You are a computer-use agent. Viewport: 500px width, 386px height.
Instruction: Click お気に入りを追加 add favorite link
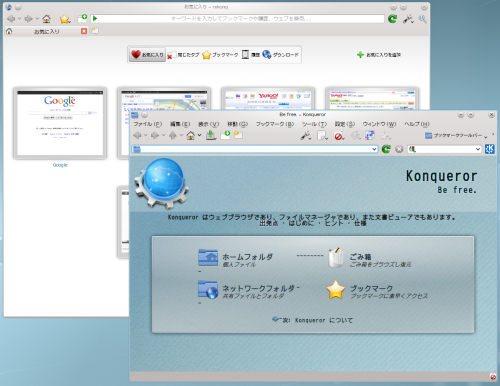tap(379, 55)
